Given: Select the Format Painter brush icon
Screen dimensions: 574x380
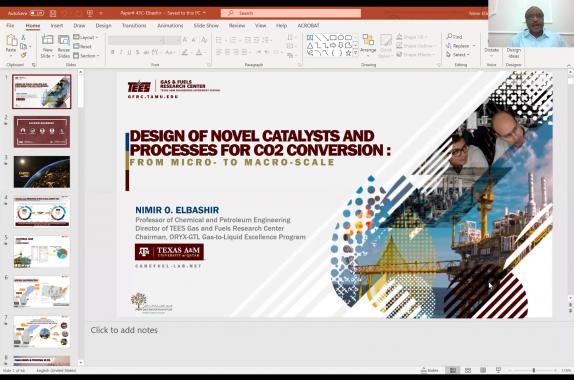Looking at the screenshot, I should pyautogui.click(x=23, y=55).
